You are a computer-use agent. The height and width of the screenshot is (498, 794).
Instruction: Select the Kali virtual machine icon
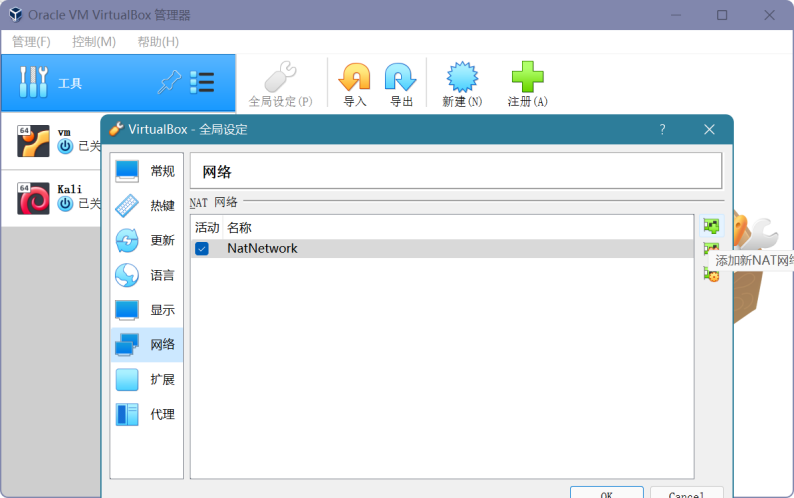(x=33, y=198)
